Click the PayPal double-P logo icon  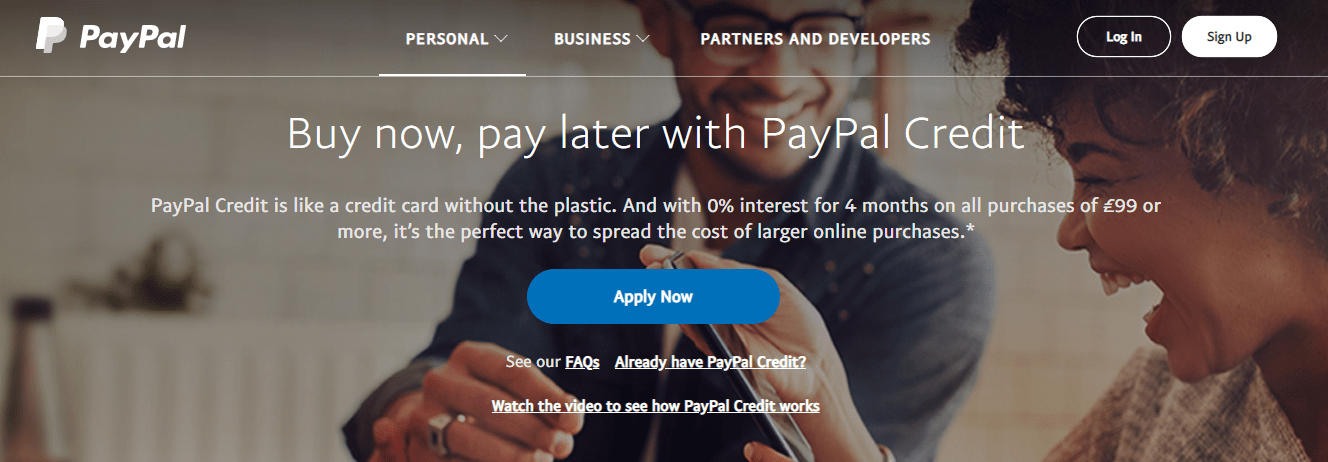click(51, 36)
